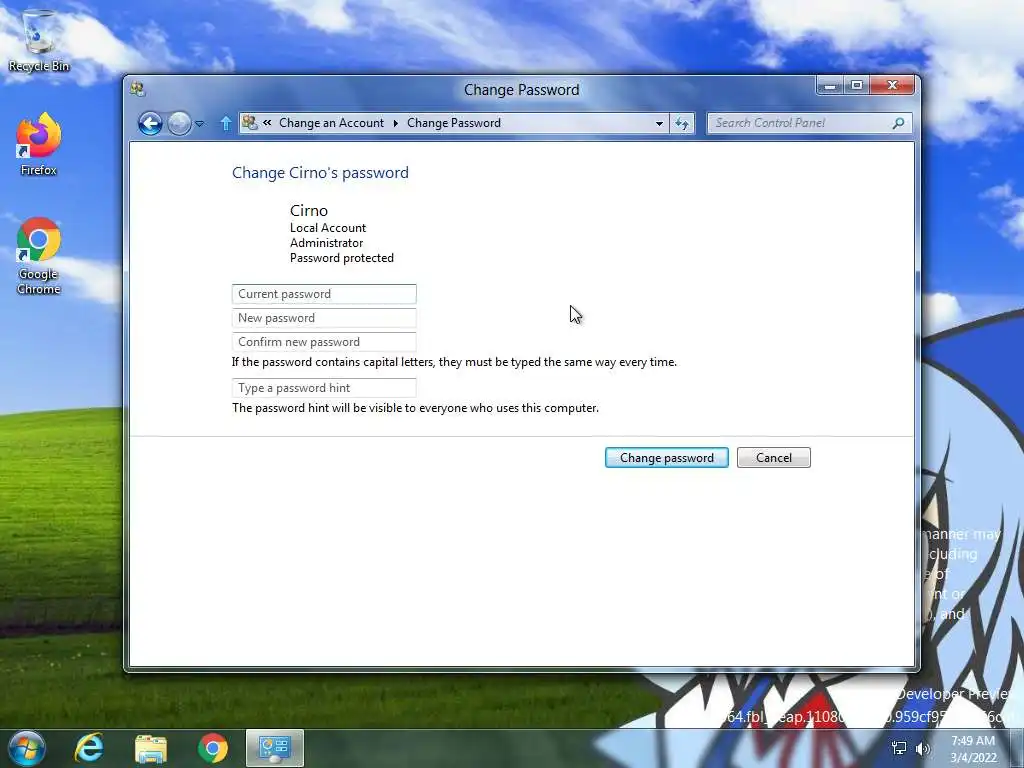Select the Recycle Bin desktop icon

pos(39,40)
